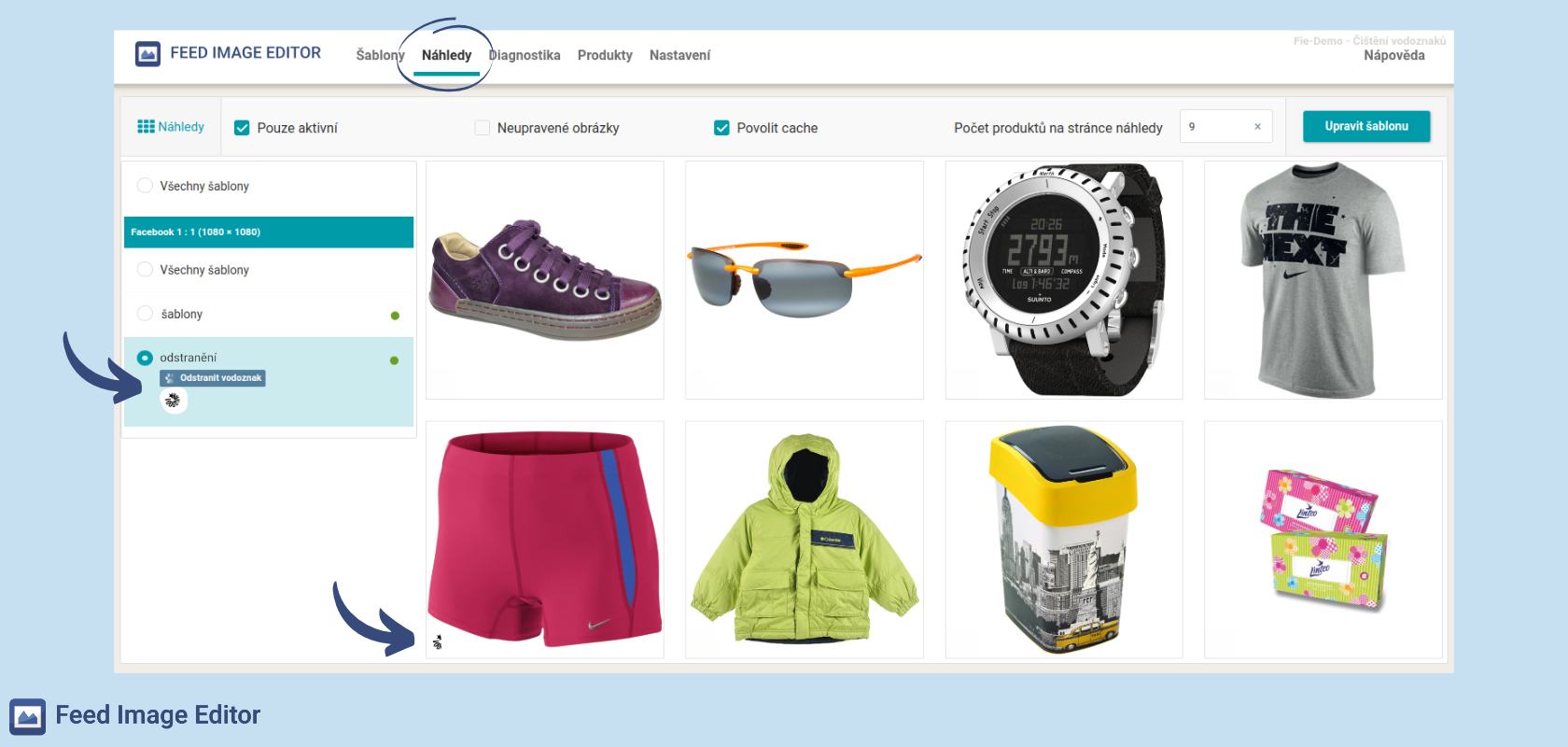Click the green status dot next to šablony

[395, 316]
